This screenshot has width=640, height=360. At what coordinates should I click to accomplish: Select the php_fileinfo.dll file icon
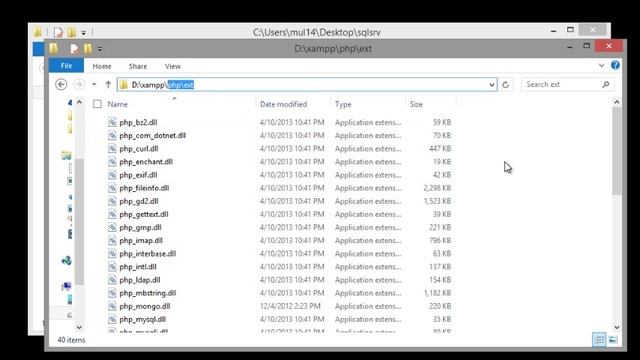[x=112, y=188]
